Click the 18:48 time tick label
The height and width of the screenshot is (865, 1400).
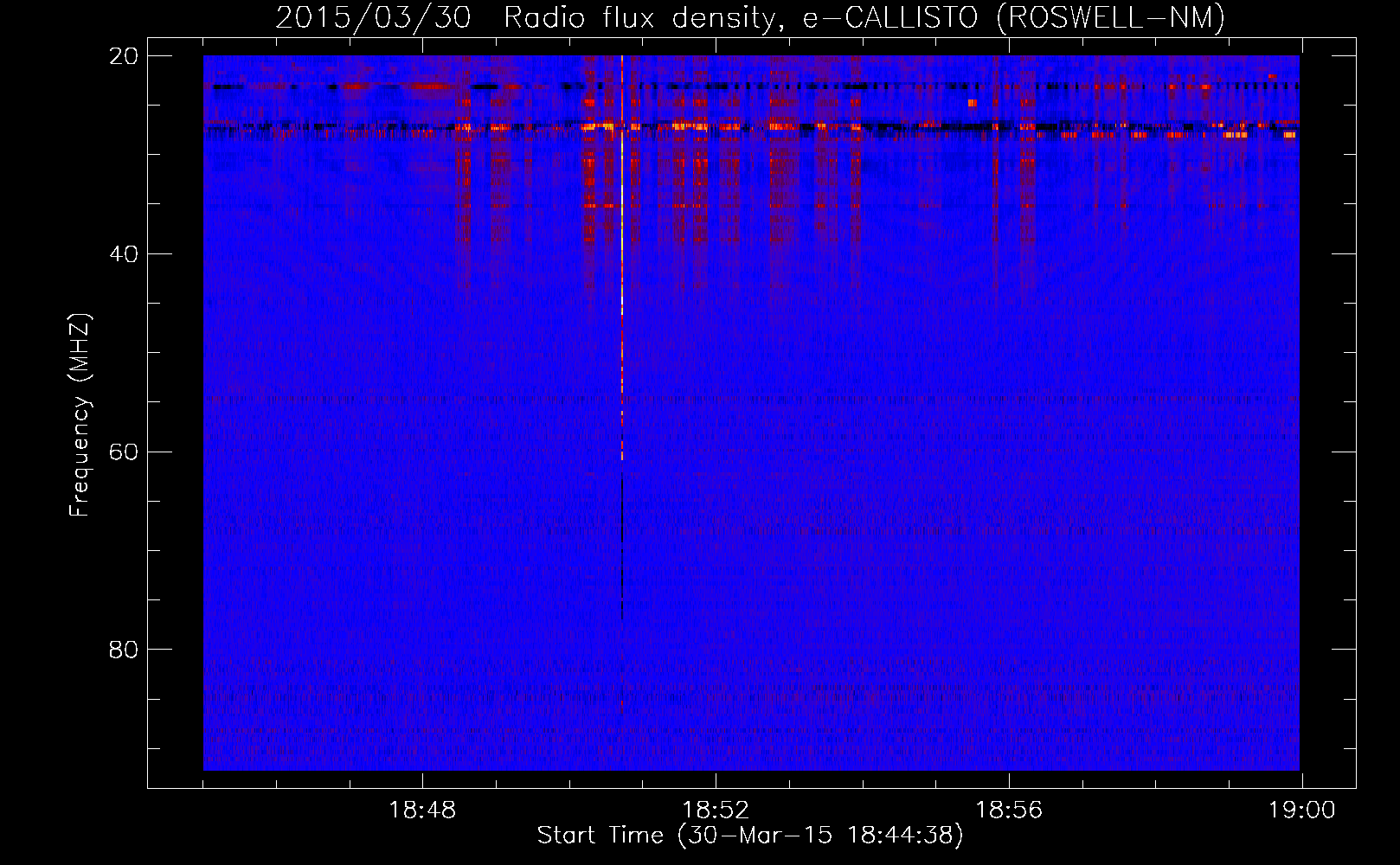pos(422,811)
